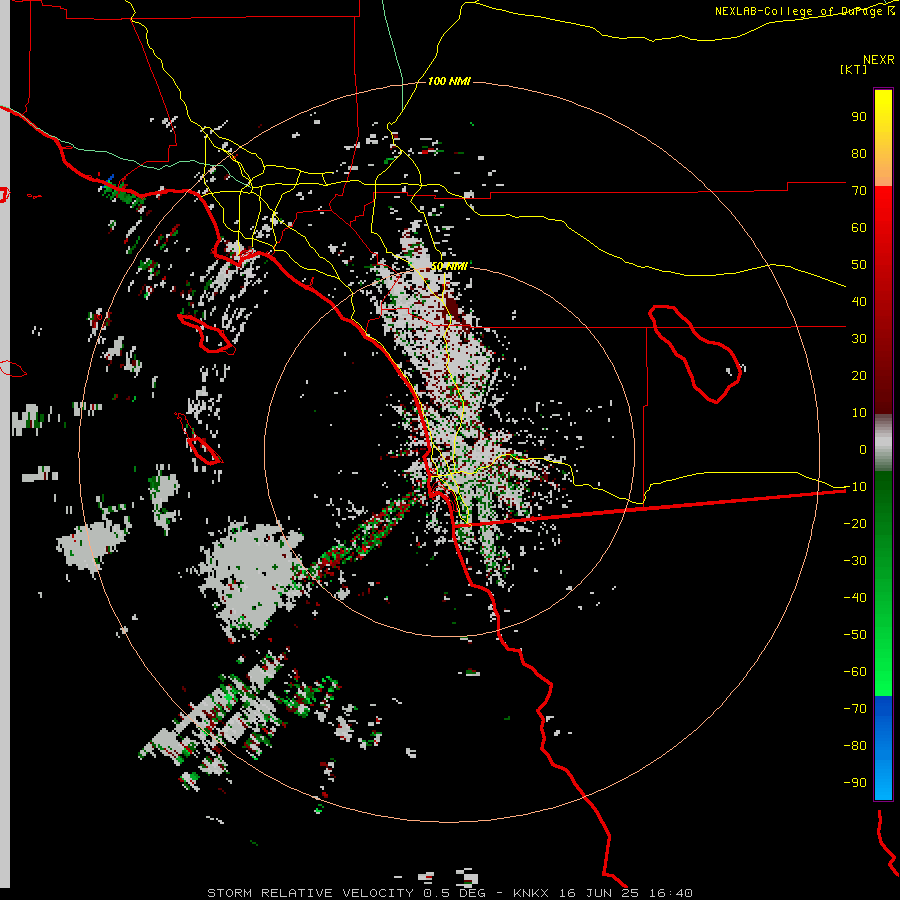Viewport: 900px width, 900px height.
Task: Click the -60 value on velocity scale
Action: (x=855, y=672)
